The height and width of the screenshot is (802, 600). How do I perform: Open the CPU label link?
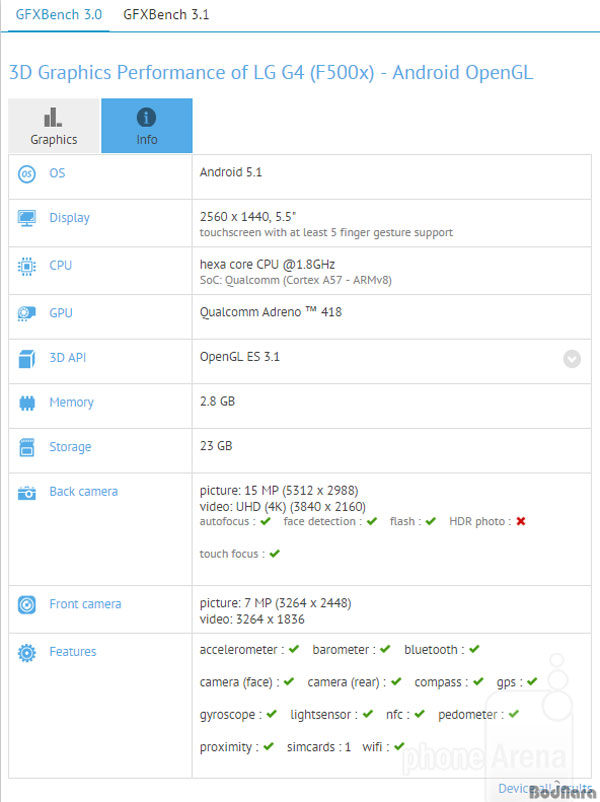60,265
